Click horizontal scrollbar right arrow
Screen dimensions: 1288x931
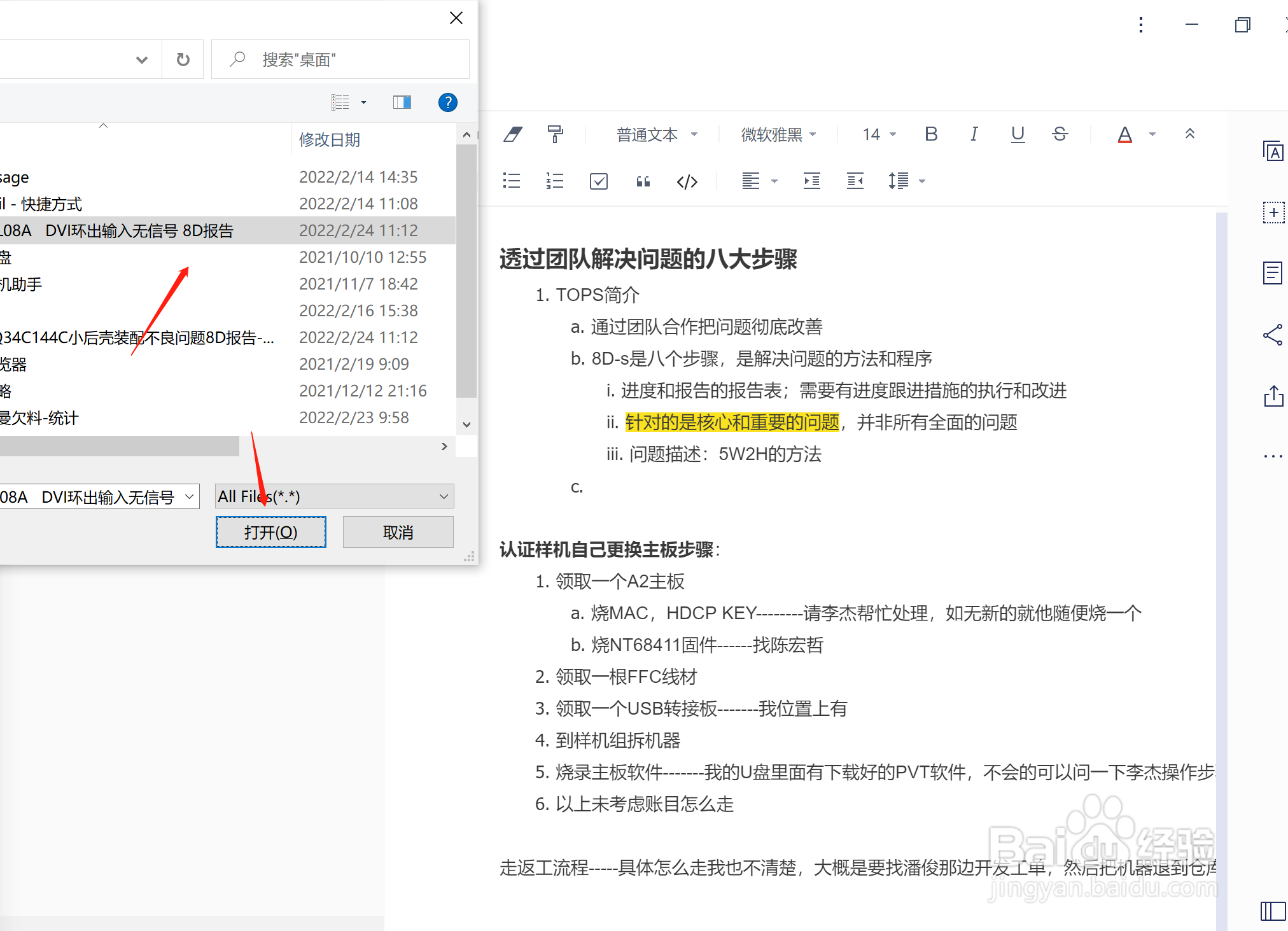pyautogui.click(x=444, y=446)
